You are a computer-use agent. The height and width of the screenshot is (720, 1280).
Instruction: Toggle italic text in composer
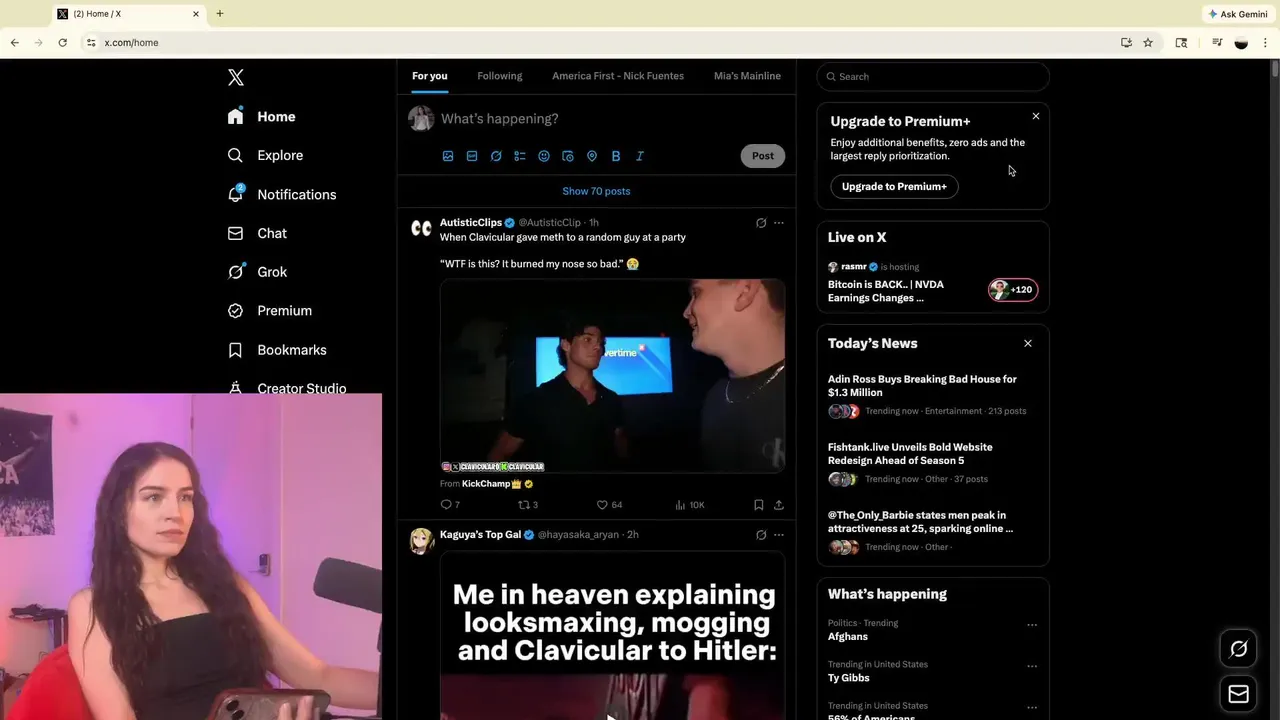pos(640,156)
